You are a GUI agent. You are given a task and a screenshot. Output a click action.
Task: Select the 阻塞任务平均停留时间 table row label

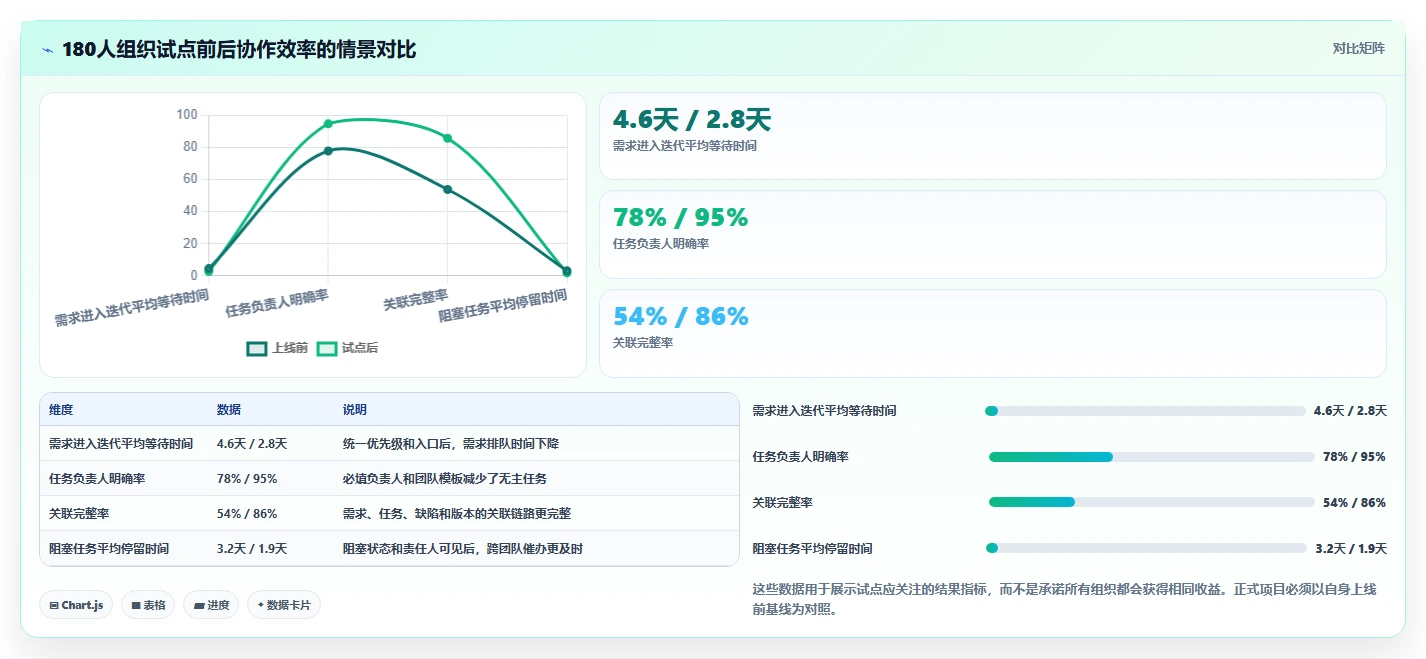pos(109,548)
